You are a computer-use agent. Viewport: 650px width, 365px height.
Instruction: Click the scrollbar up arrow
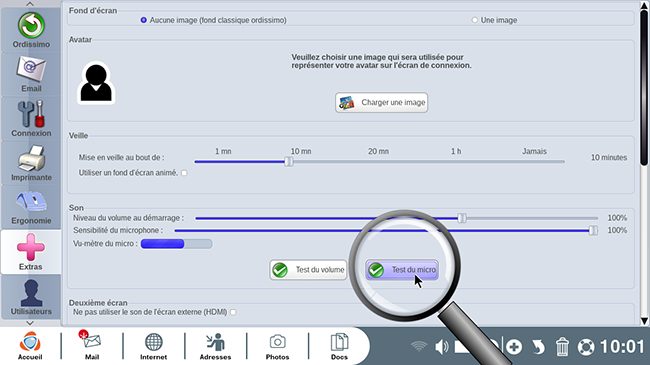[x=644, y=5]
